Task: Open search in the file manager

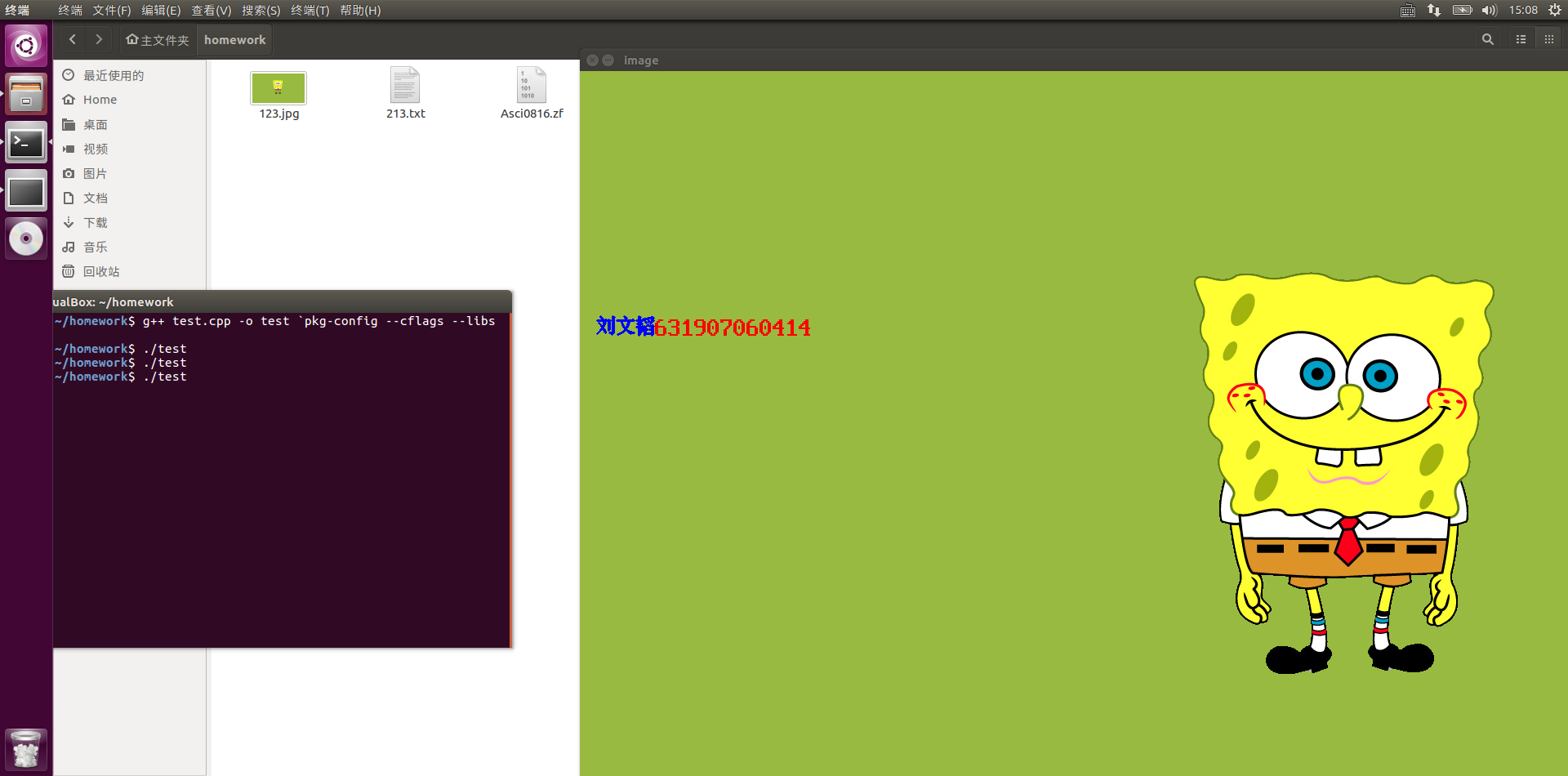Action: point(1488,39)
